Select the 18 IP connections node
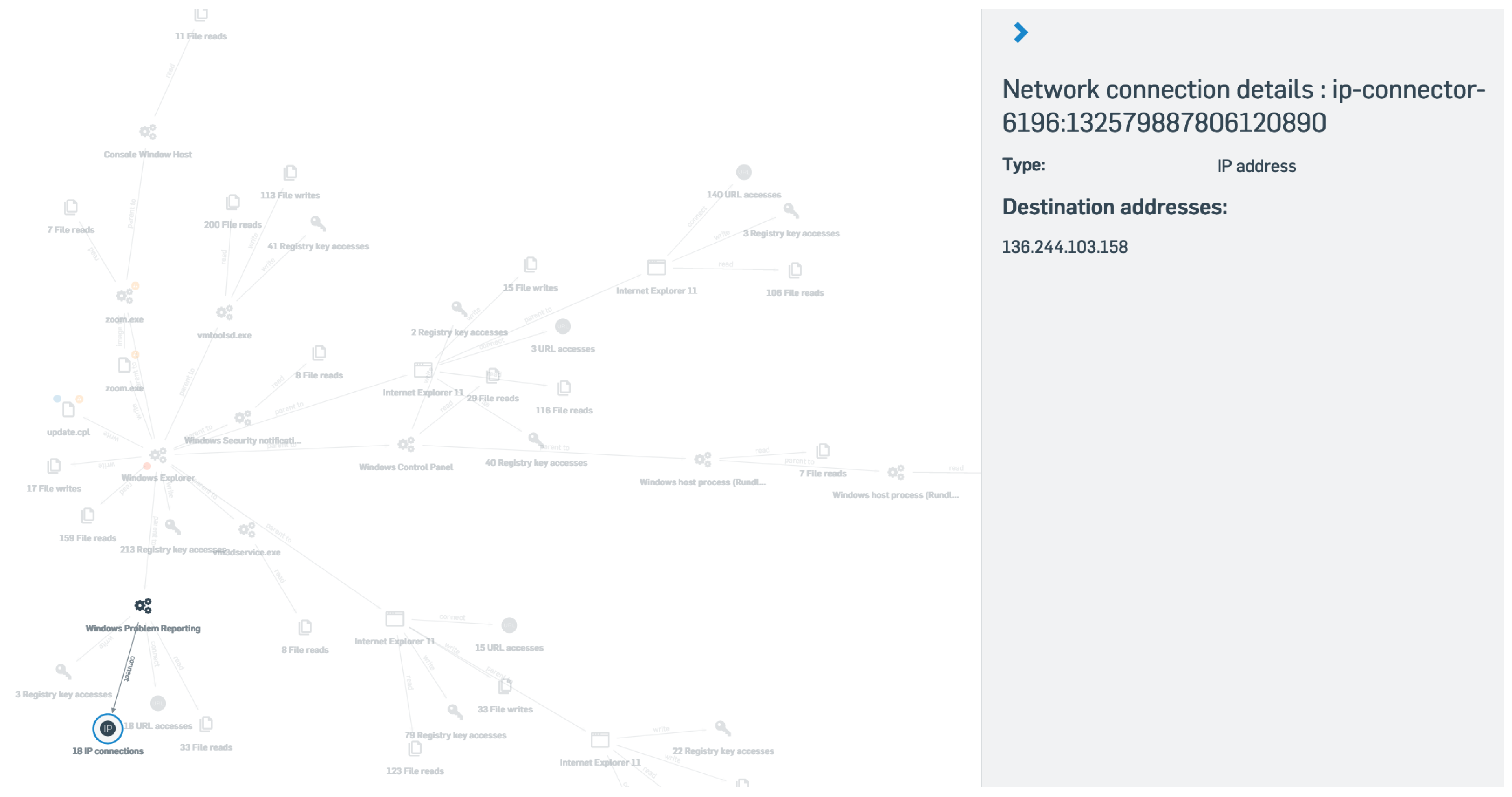Screen dimensions: 1512x797 tap(107, 728)
